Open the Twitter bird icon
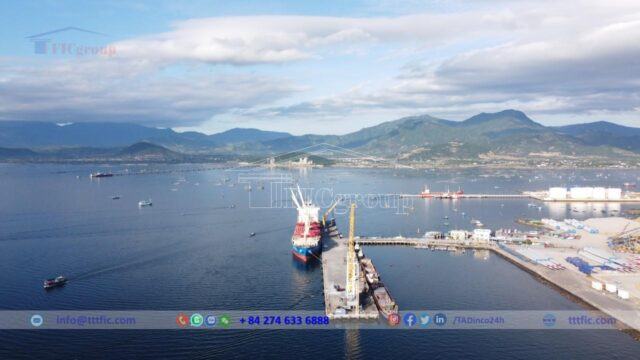The height and width of the screenshot is (360, 640). [425, 320]
